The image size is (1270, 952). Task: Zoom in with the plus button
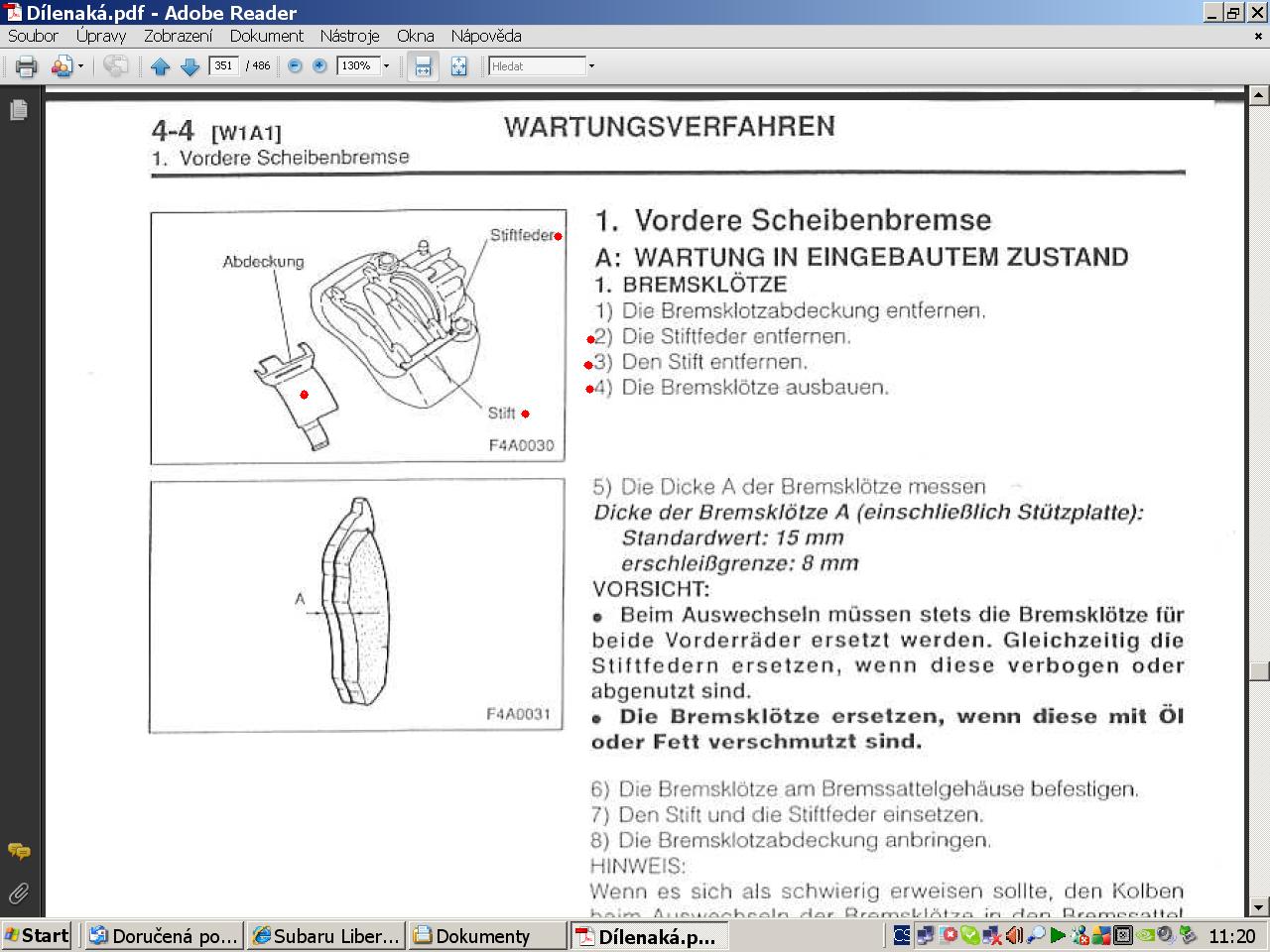(x=319, y=66)
